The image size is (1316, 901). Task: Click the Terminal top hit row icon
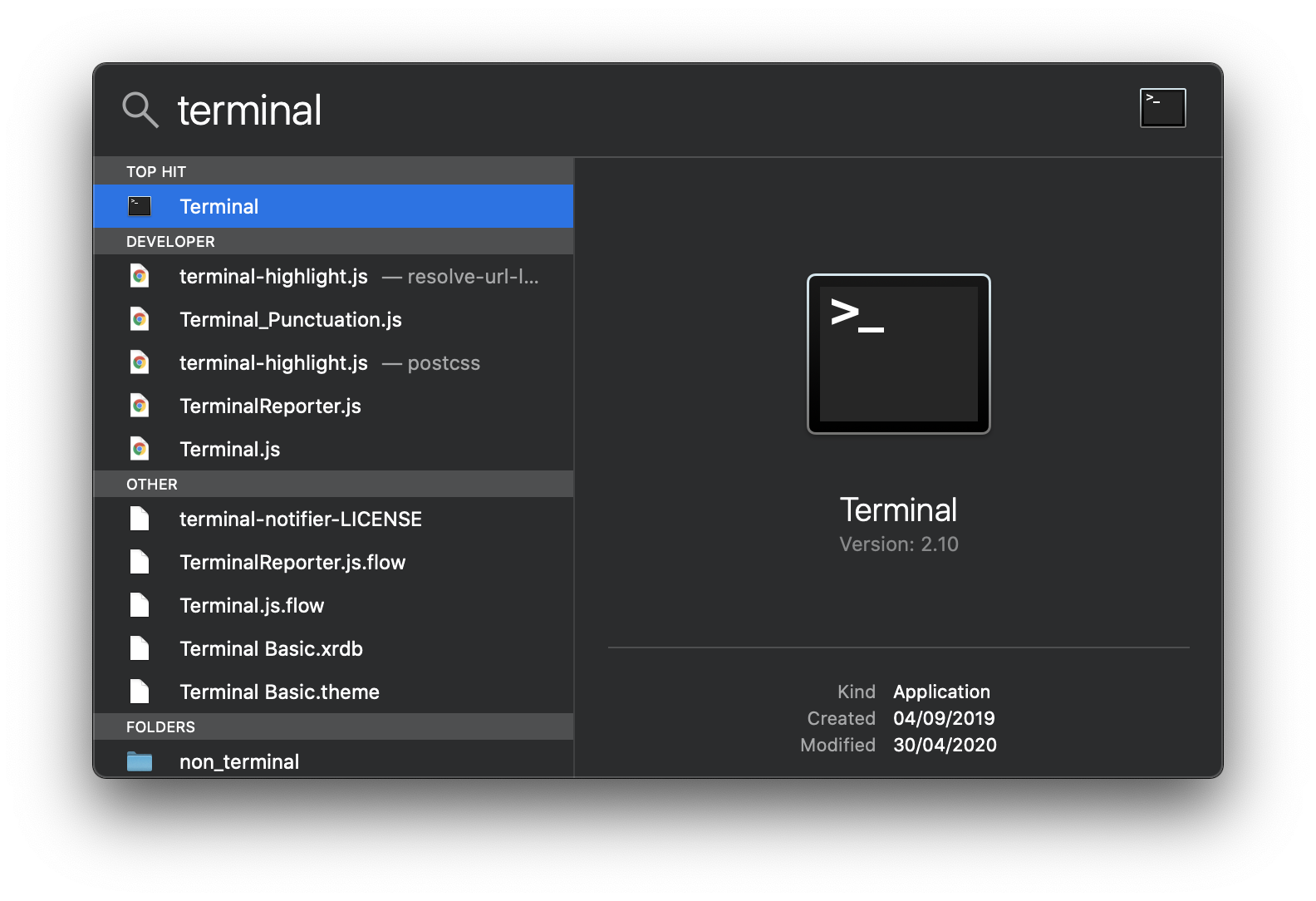[x=140, y=206]
